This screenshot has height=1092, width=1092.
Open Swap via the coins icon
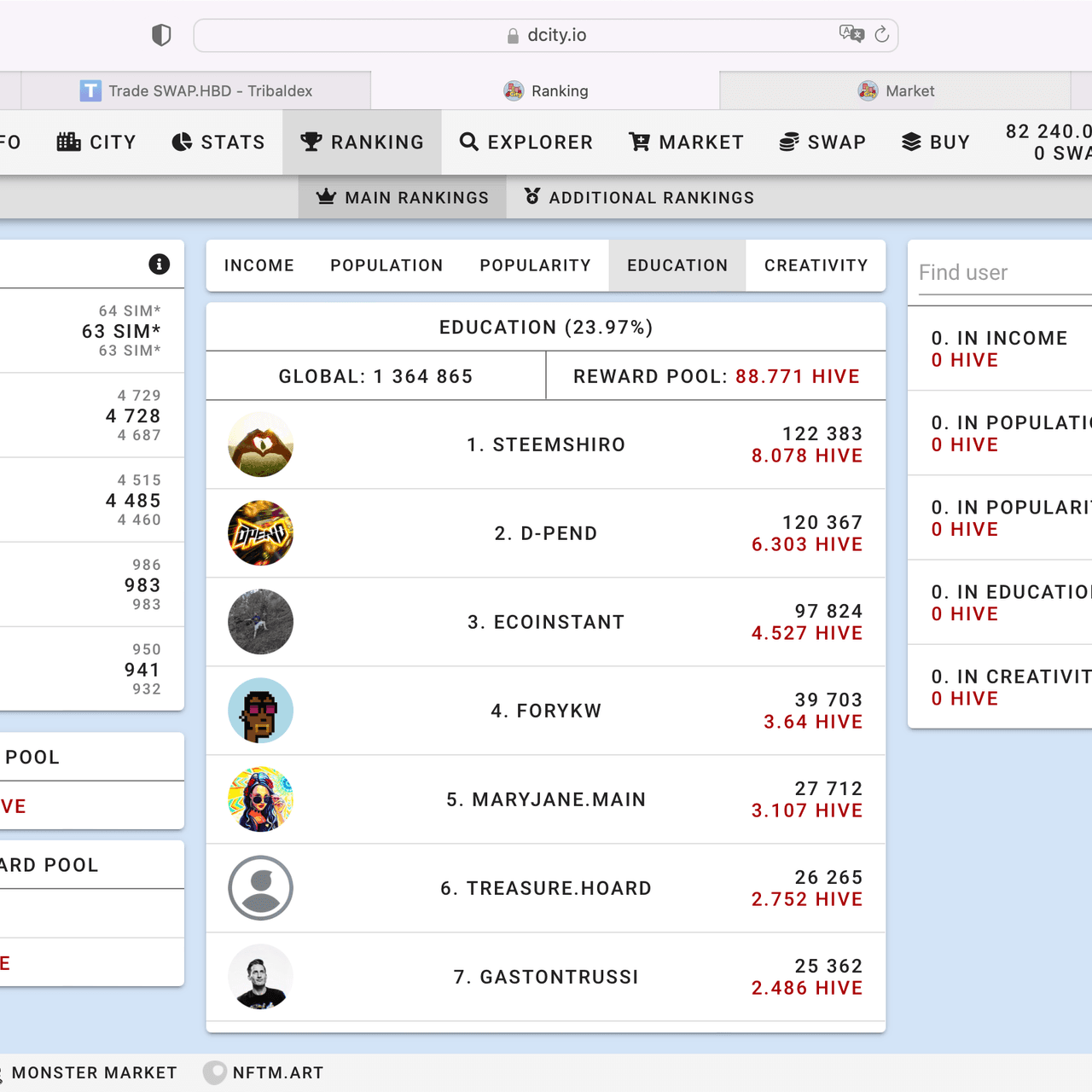click(789, 142)
